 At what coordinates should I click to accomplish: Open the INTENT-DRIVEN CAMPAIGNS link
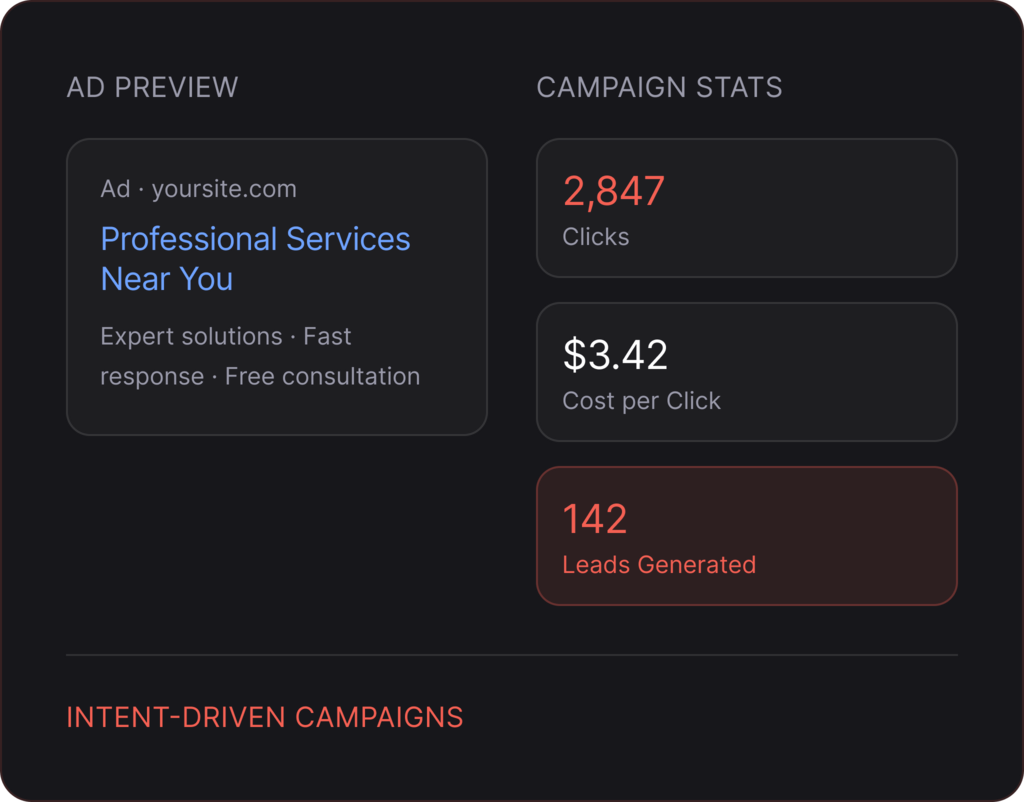pos(264,717)
